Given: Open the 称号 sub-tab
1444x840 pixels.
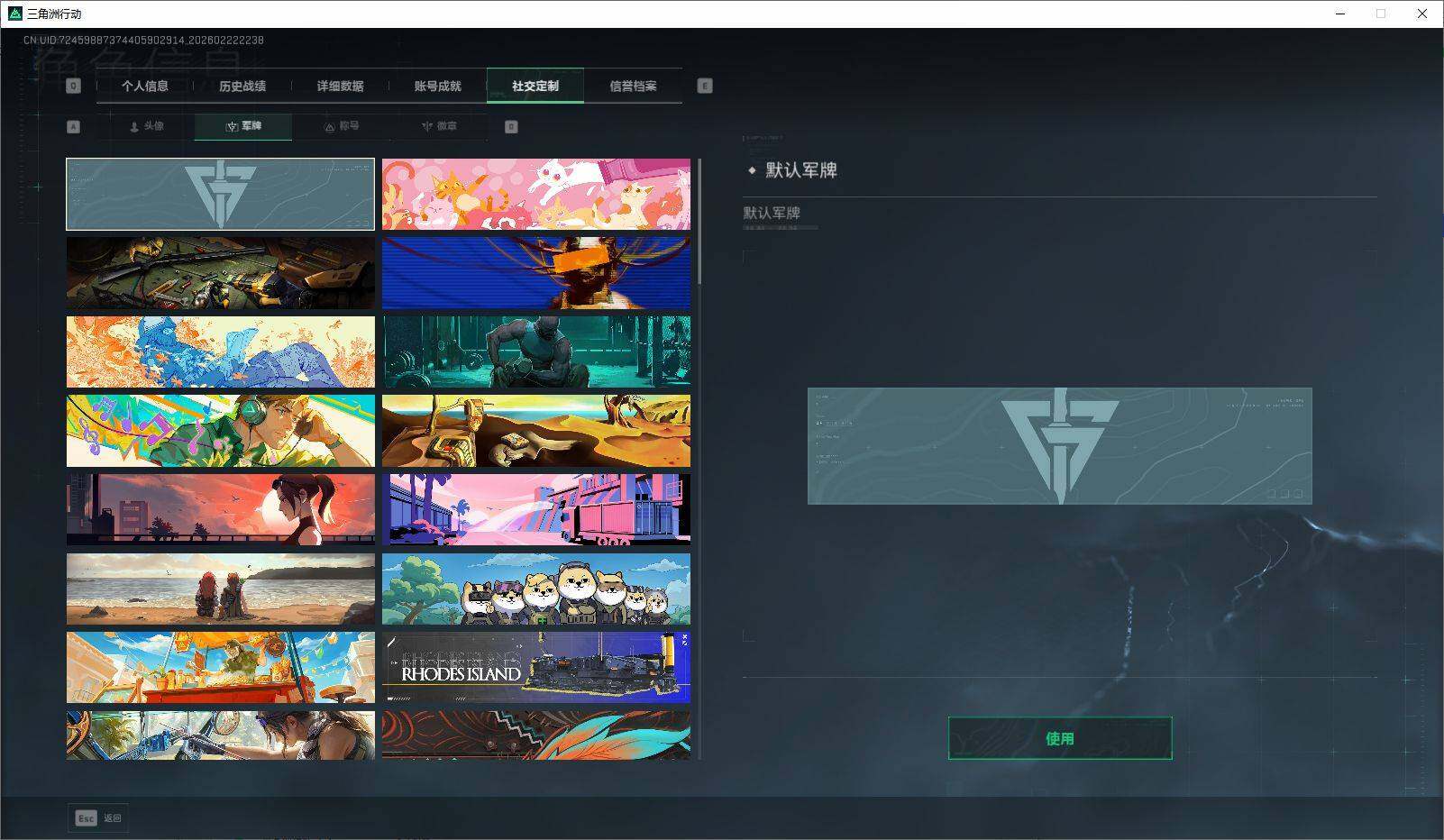Looking at the screenshot, I should (x=341, y=126).
